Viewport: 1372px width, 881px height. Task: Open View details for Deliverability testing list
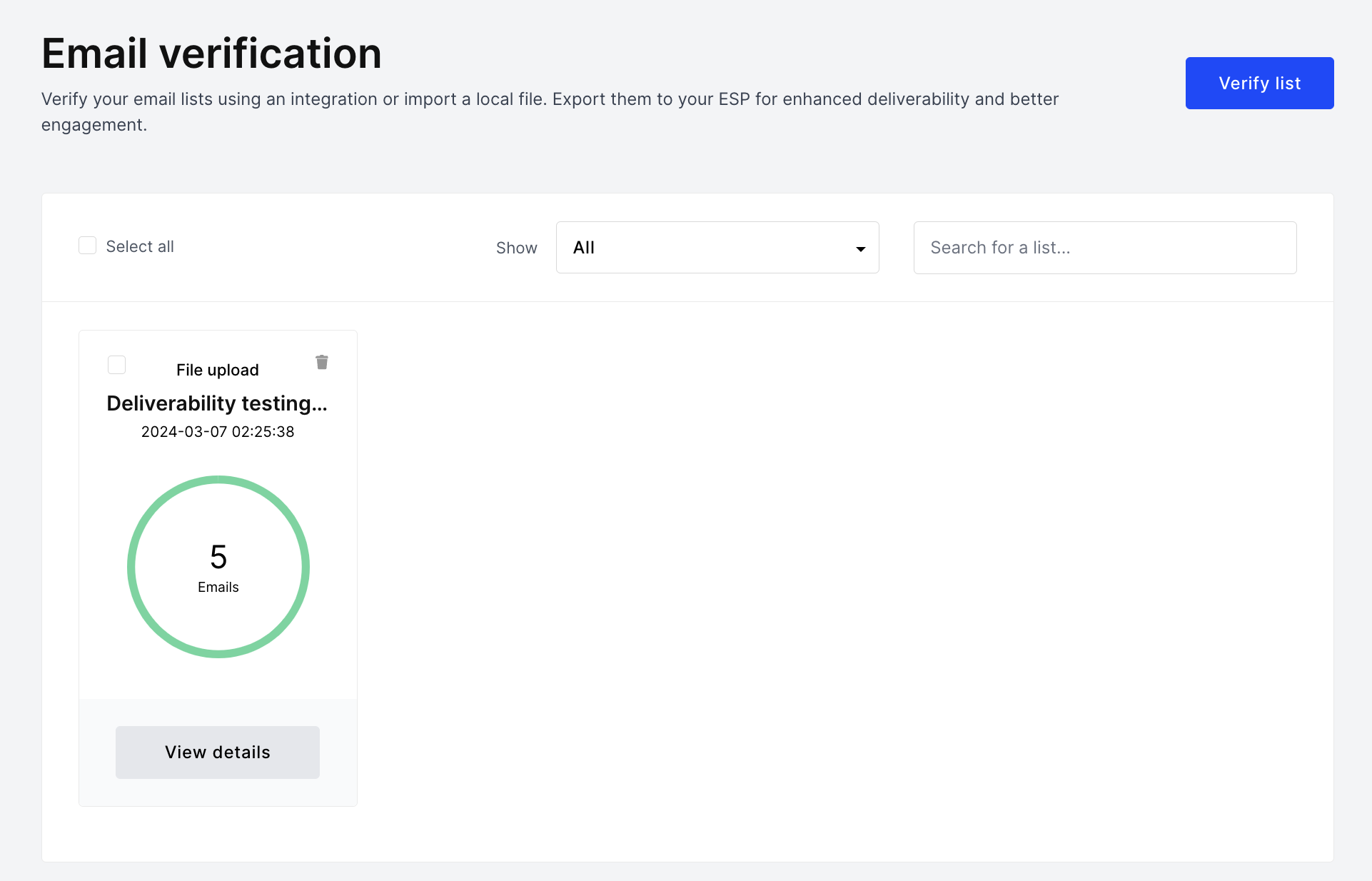(218, 752)
